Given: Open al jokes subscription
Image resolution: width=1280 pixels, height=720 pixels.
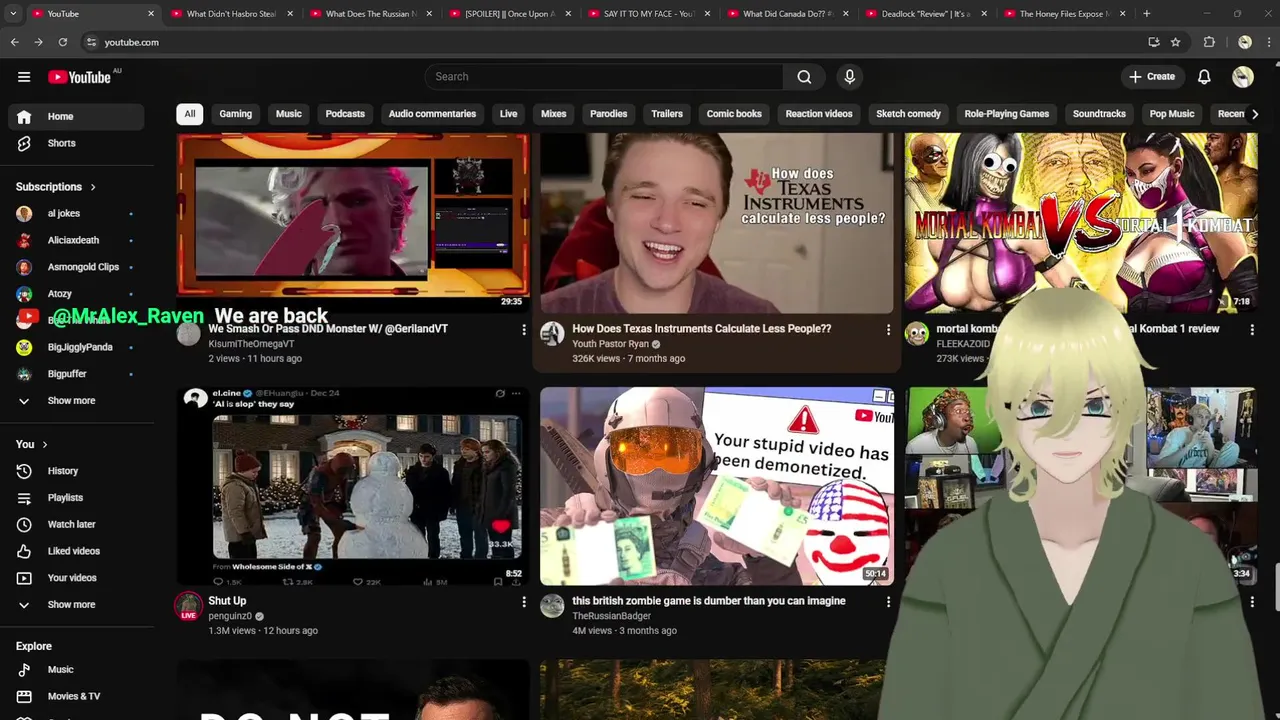Looking at the screenshot, I should pos(76,214).
